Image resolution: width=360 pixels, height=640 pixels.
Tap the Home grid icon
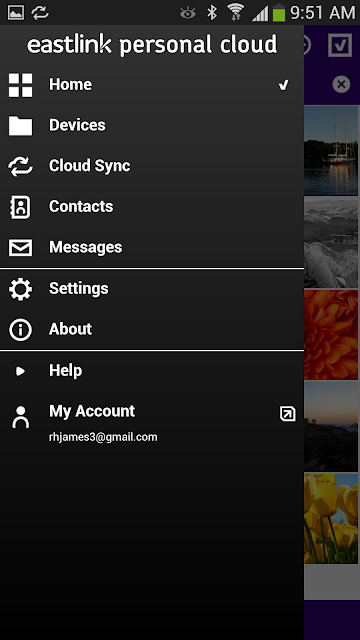(x=20, y=85)
